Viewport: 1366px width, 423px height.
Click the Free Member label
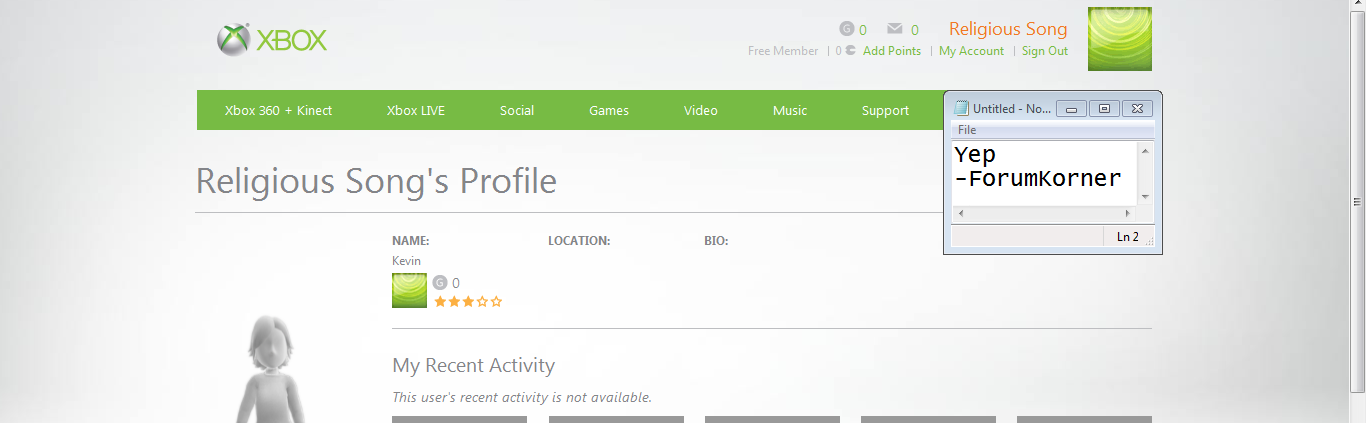pos(783,51)
